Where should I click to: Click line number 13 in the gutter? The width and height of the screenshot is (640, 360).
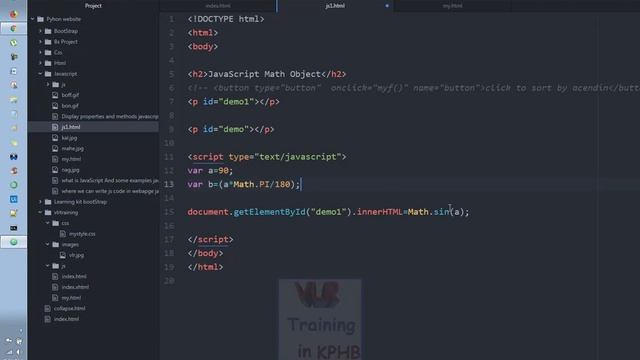[x=169, y=184]
